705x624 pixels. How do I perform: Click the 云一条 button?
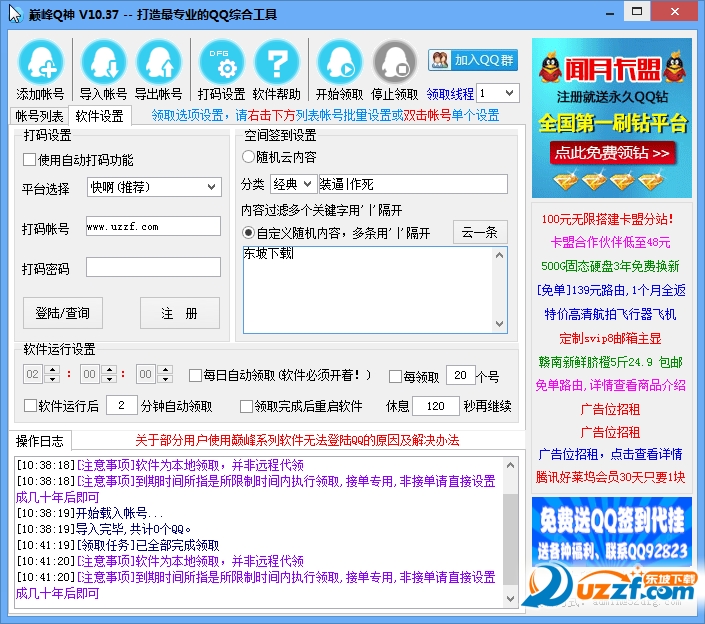pos(480,232)
